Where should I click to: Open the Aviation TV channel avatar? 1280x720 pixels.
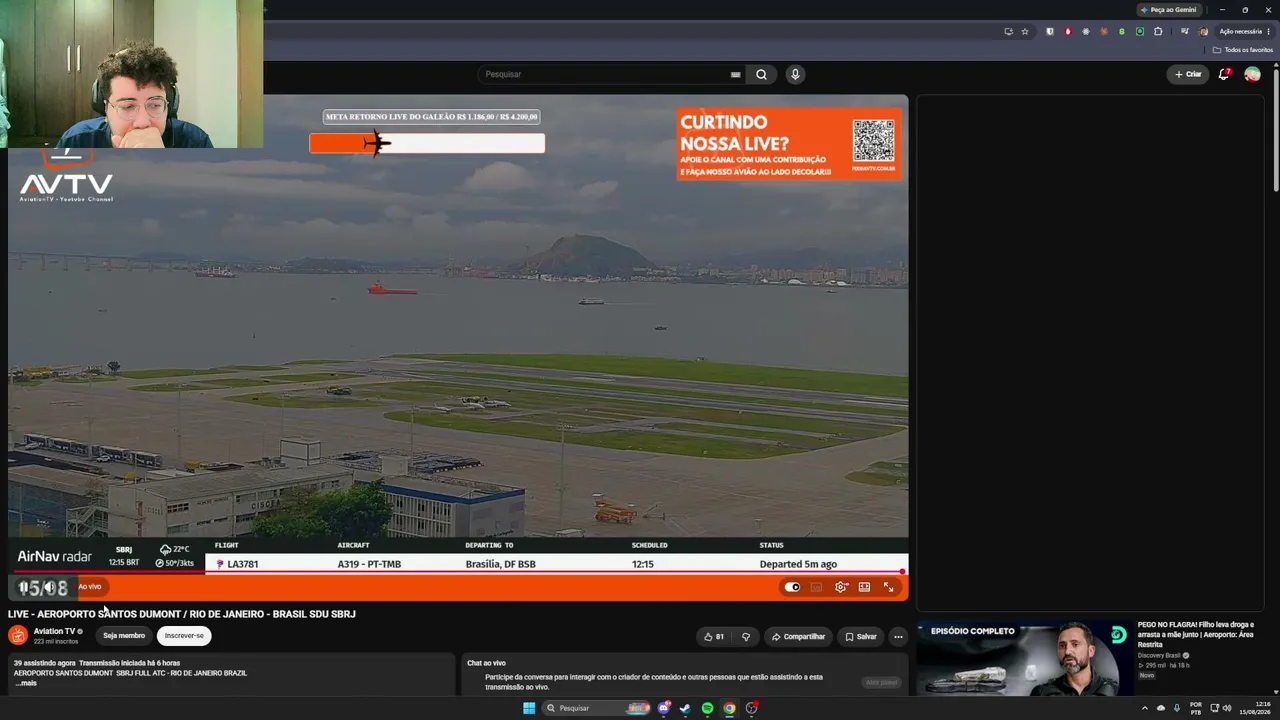tap(18, 635)
